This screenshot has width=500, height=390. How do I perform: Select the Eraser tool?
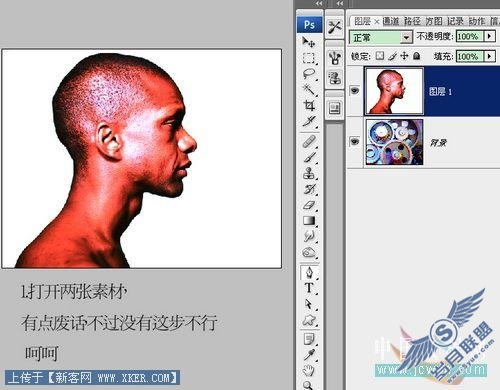[x=309, y=205]
